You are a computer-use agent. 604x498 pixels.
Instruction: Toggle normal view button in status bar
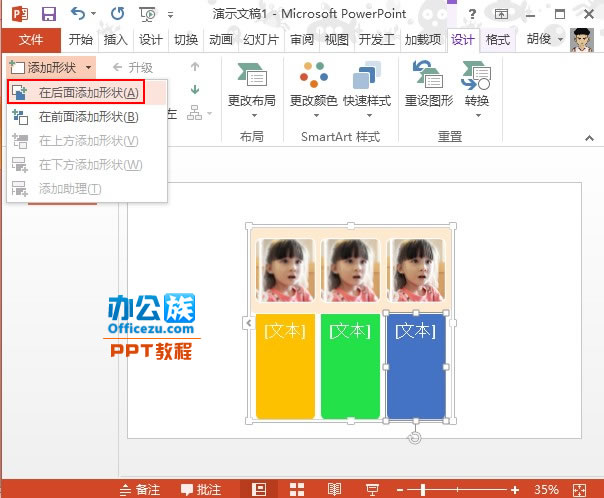tap(259, 489)
